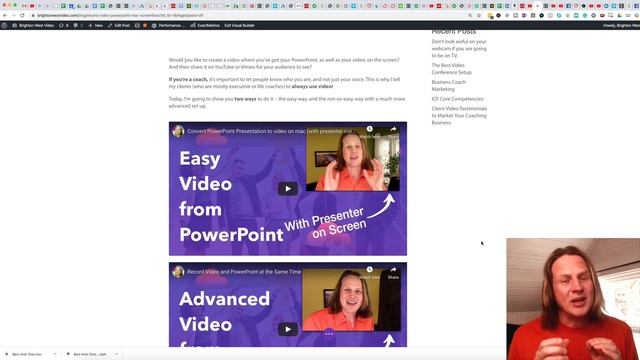Screen dimensions: 640x360
Task: Click Share arrow on Easy Video
Action: tap(393, 129)
